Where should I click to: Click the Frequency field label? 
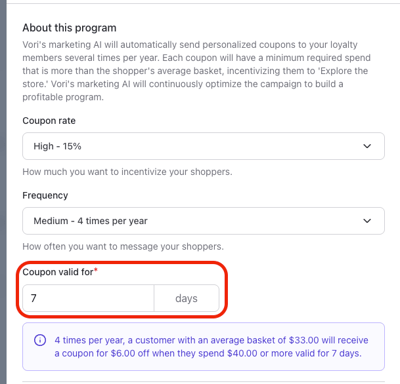coord(45,195)
